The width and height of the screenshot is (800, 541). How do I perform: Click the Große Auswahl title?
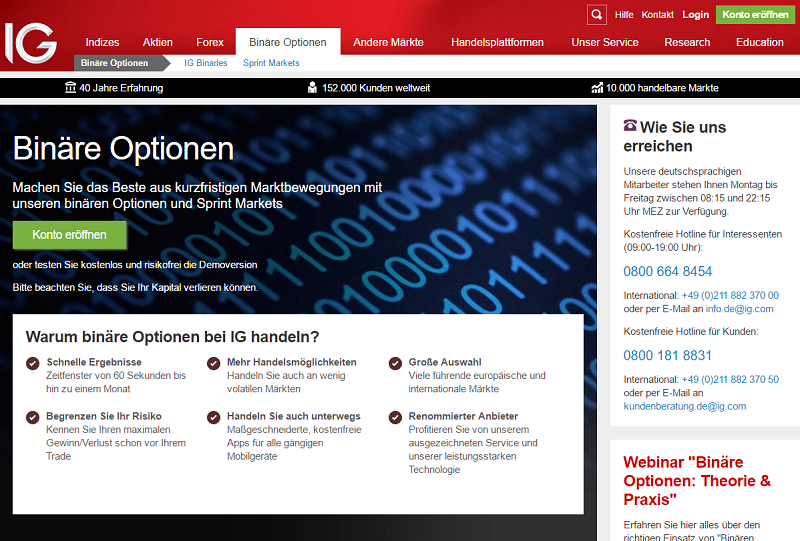click(445, 362)
